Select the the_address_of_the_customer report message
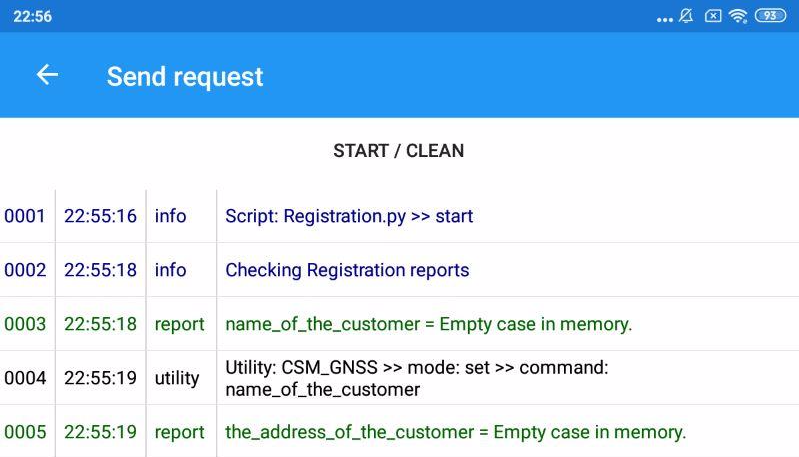799x457 pixels. pyautogui.click(x=455, y=432)
